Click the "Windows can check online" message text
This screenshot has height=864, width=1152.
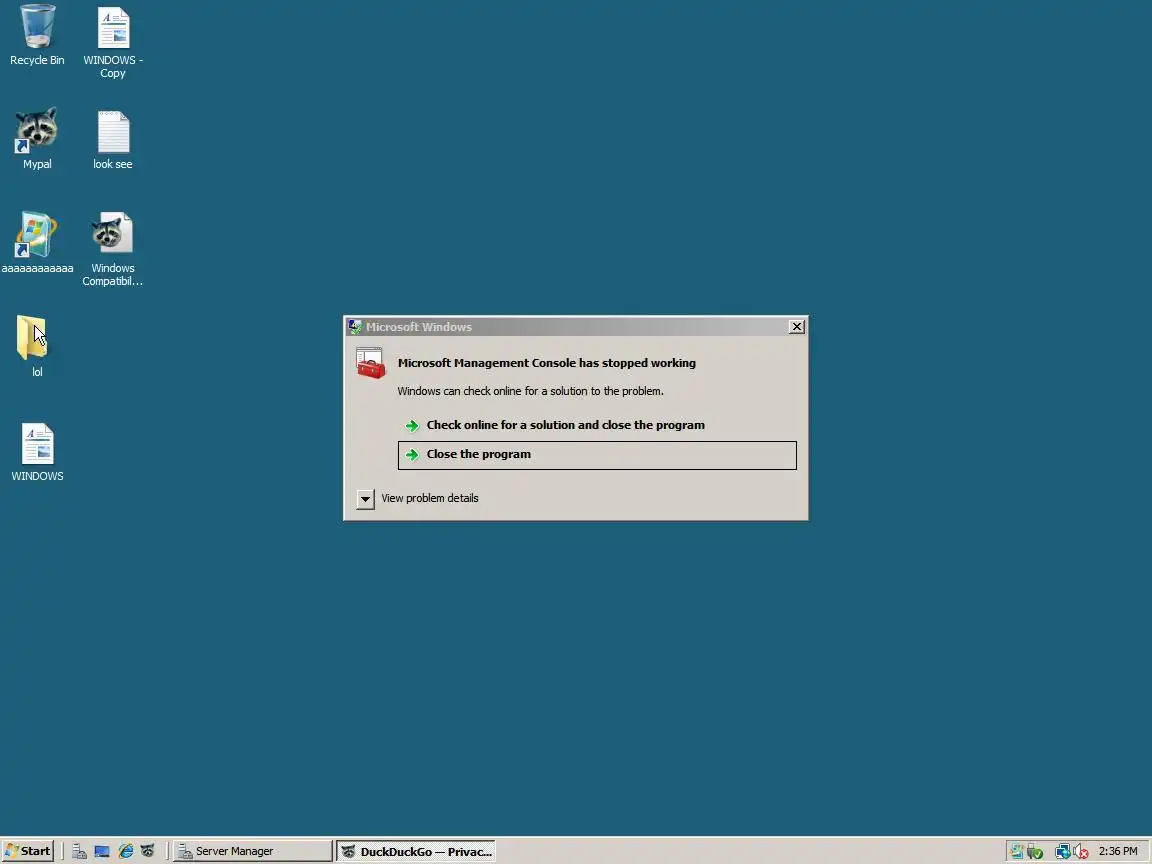[530, 391]
